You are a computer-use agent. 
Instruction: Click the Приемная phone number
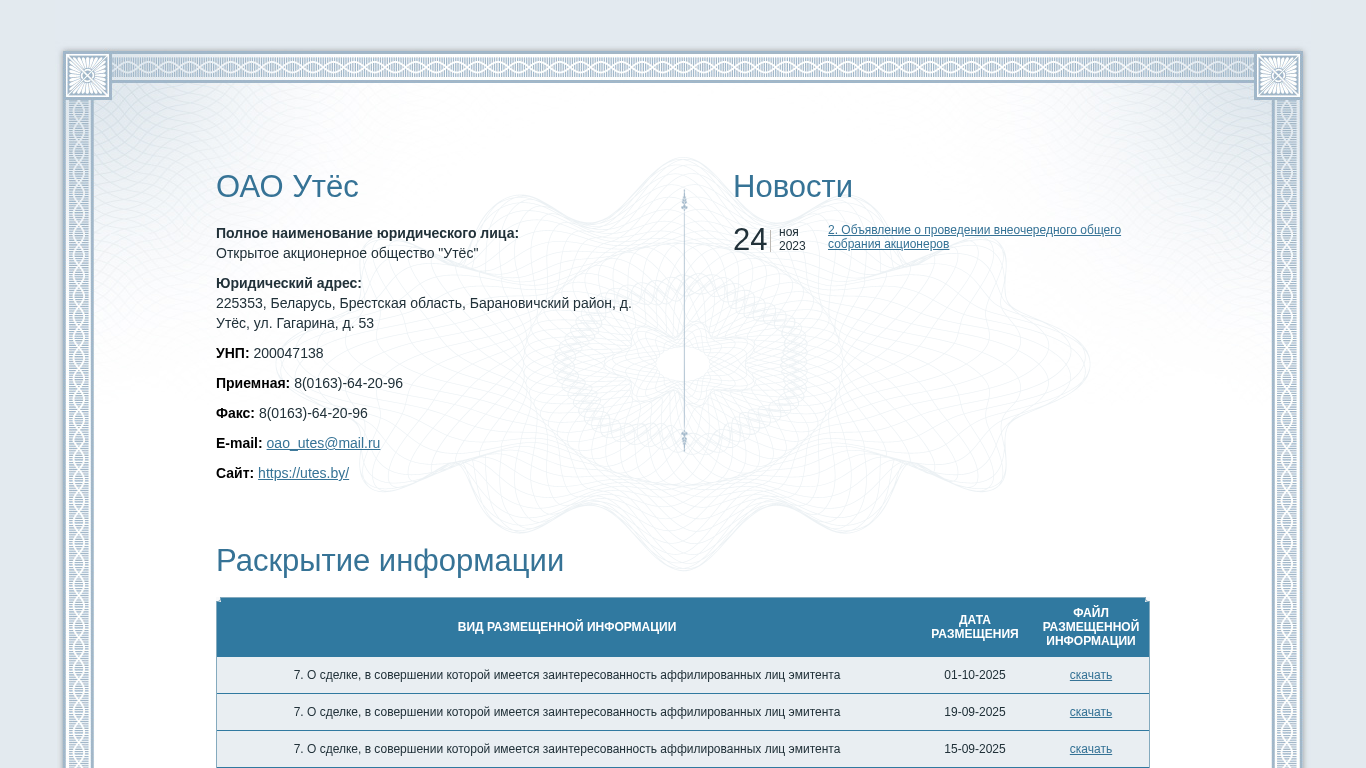click(348, 383)
